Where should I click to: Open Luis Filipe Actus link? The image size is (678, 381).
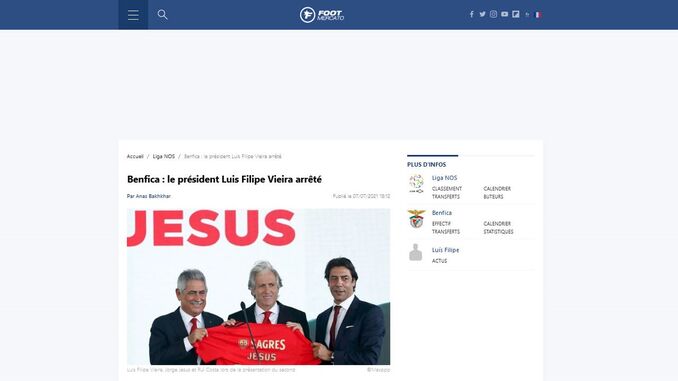pyautogui.click(x=439, y=261)
